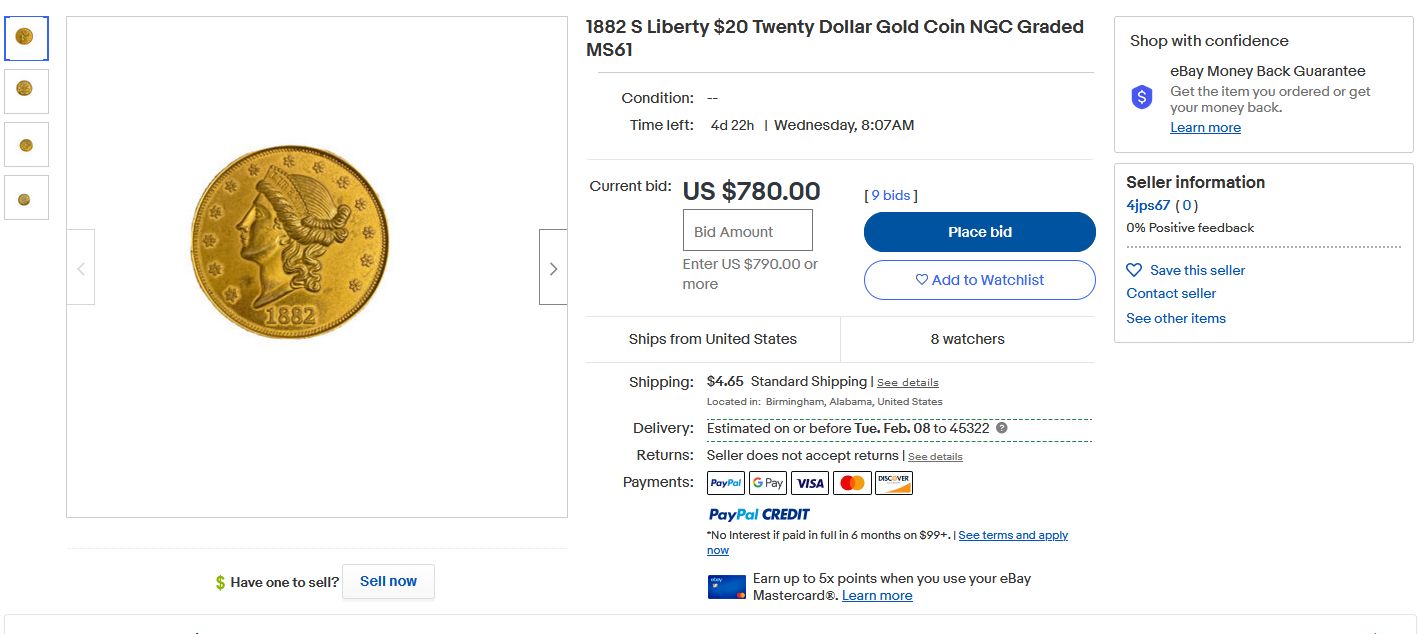Click the Money Back Guarantee shield icon
The width and height of the screenshot is (1418, 634).
[x=1142, y=97]
